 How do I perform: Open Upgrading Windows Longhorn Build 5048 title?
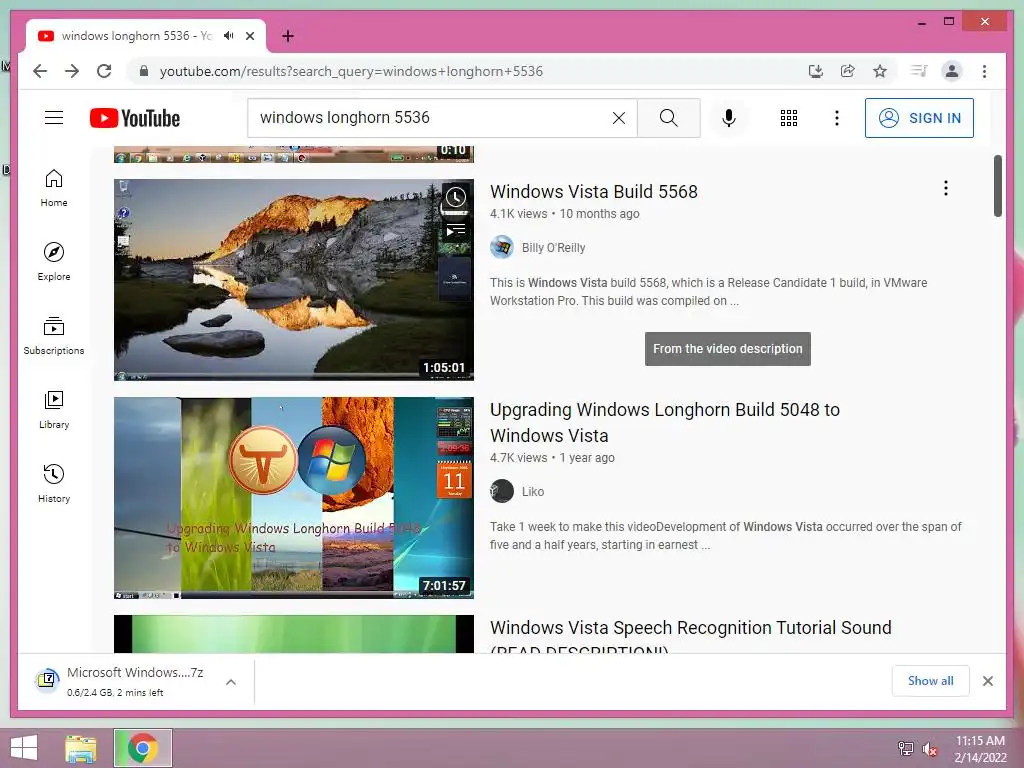[x=665, y=423]
